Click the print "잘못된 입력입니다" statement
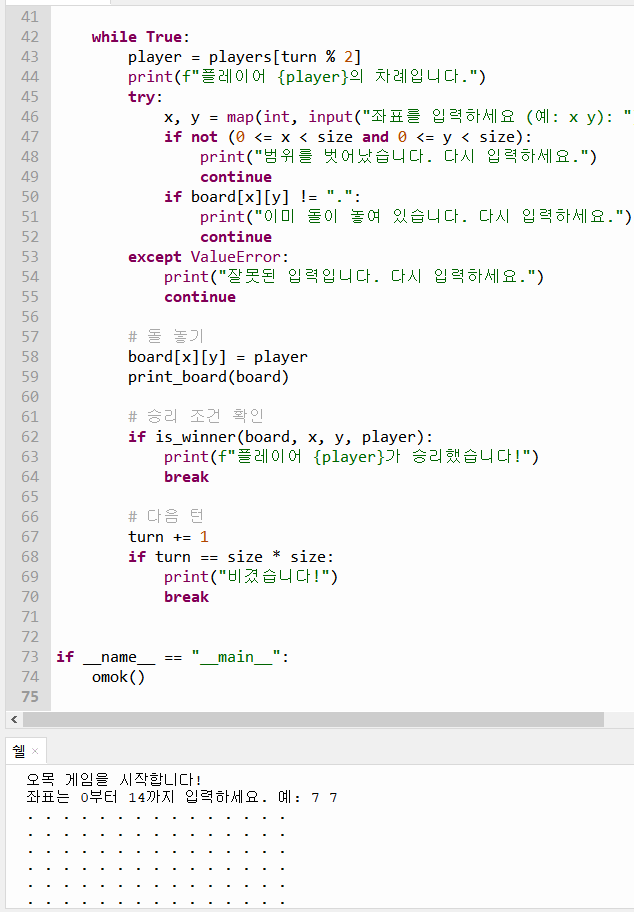The width and height of the screenshot is (634, 912). (x=354, y=277)
